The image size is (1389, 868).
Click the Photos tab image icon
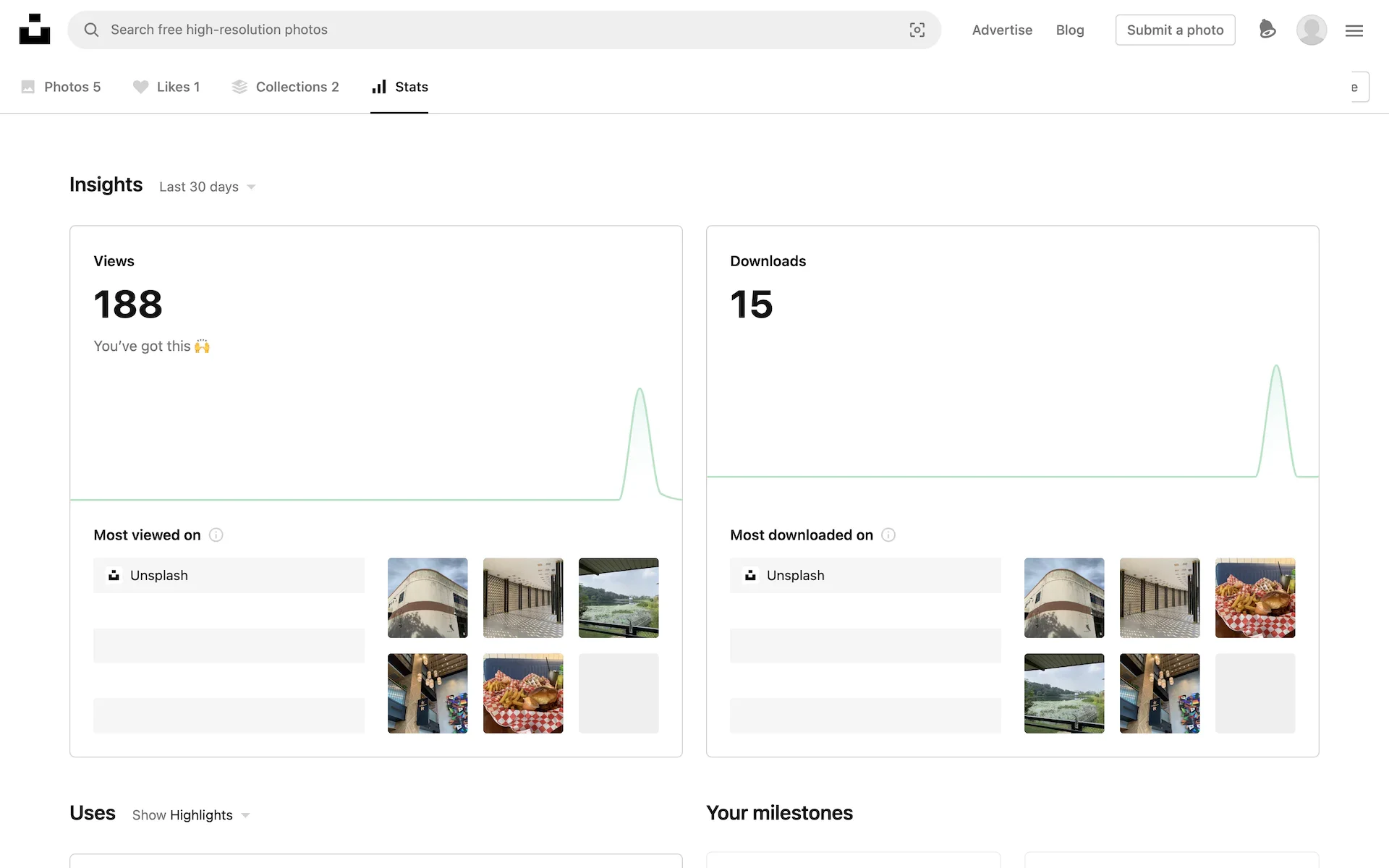click(x=28, y=87)
